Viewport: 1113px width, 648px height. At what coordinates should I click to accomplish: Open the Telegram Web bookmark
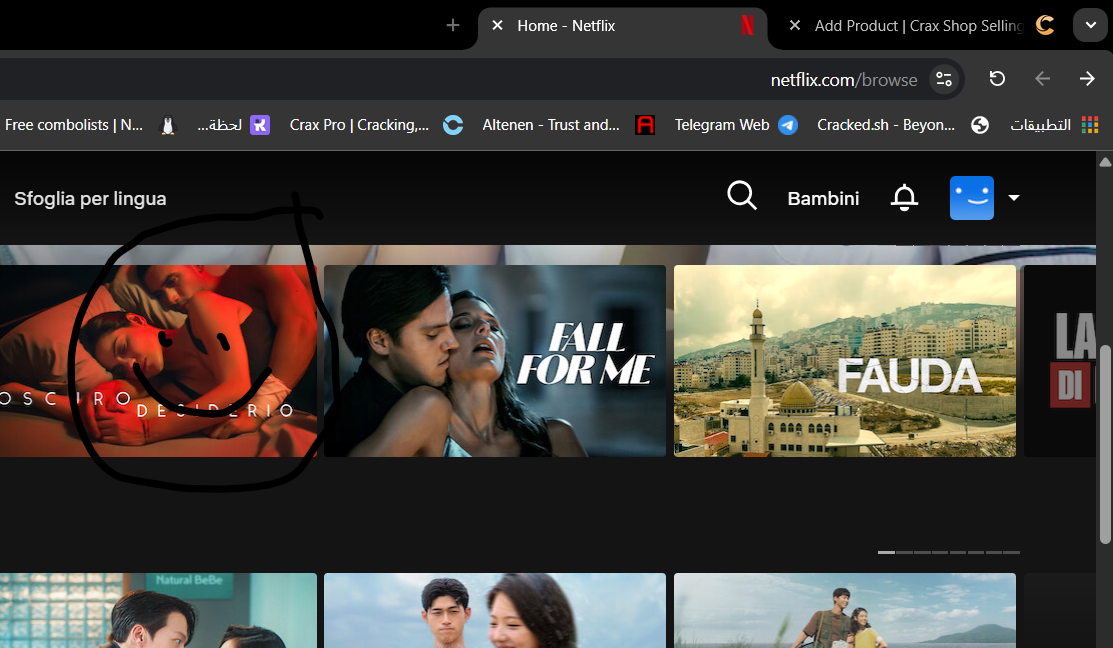click(734, 125)
